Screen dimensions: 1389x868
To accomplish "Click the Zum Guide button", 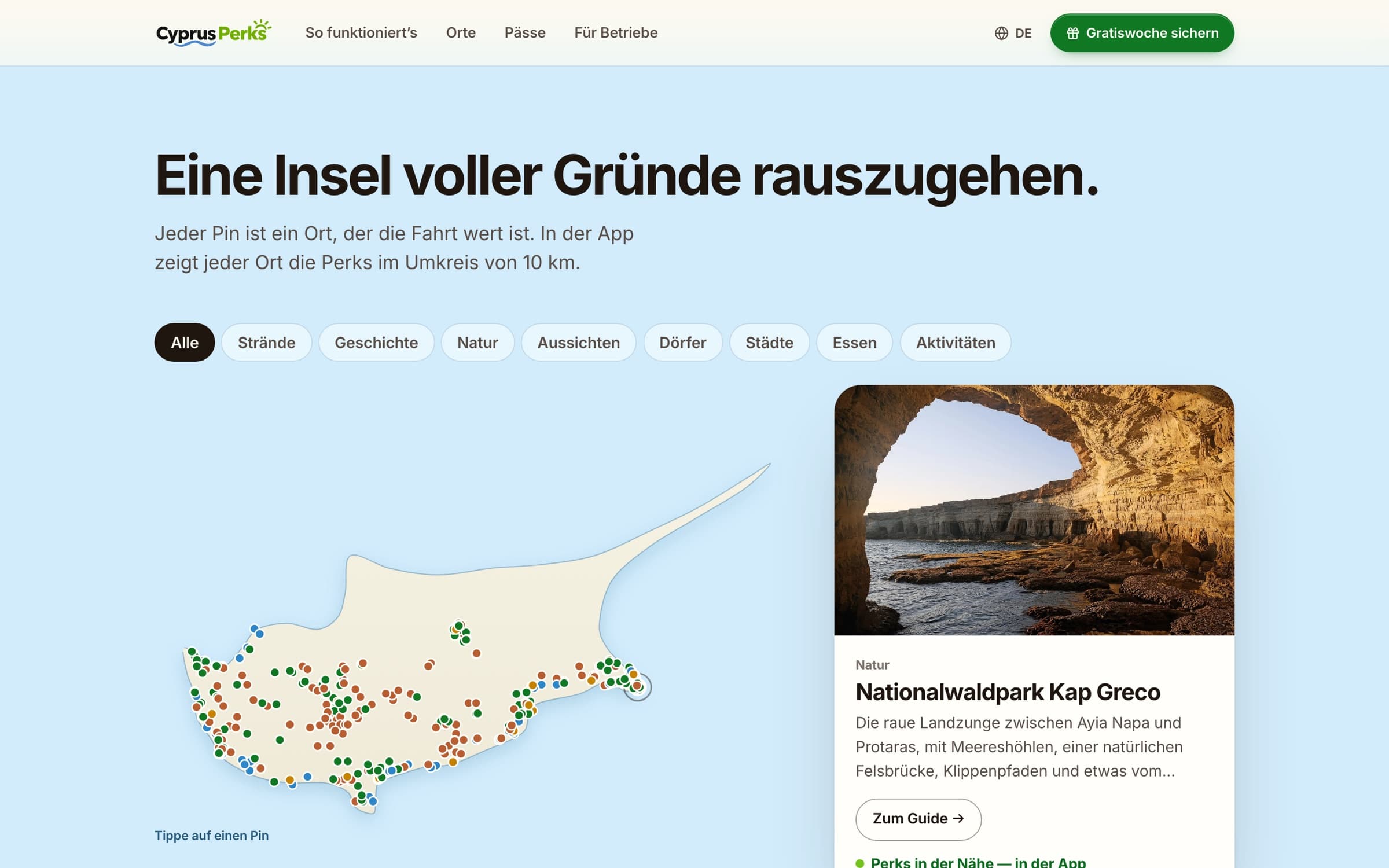I will tap(918, 819).
